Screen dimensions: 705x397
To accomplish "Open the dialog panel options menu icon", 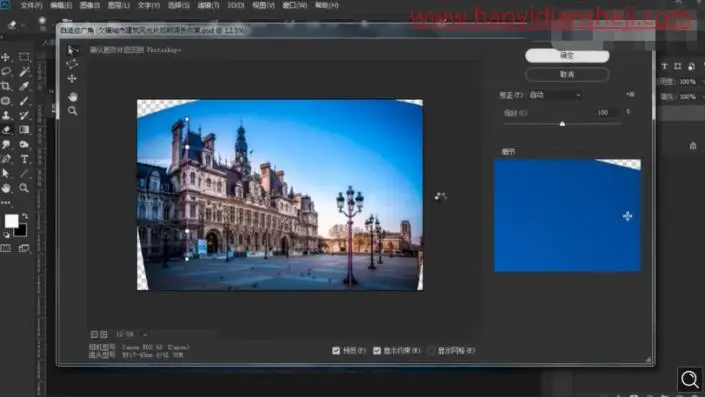I will (x=631, y=94).
